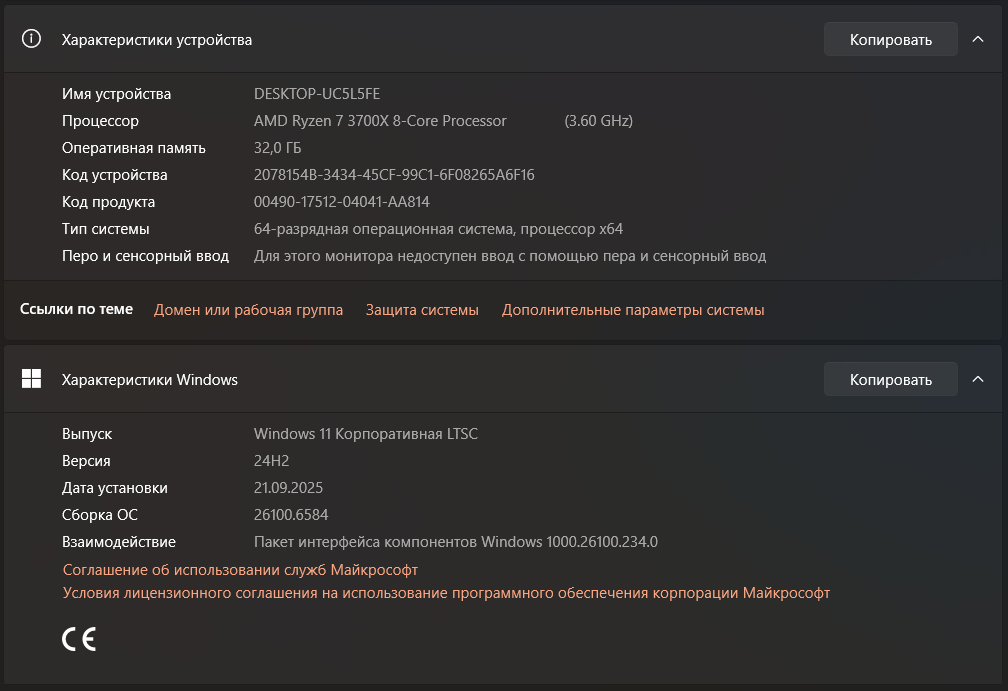
Task: Click the AMD Ryzen 7 3700X processor text
Action: click(x=380, y=121)
